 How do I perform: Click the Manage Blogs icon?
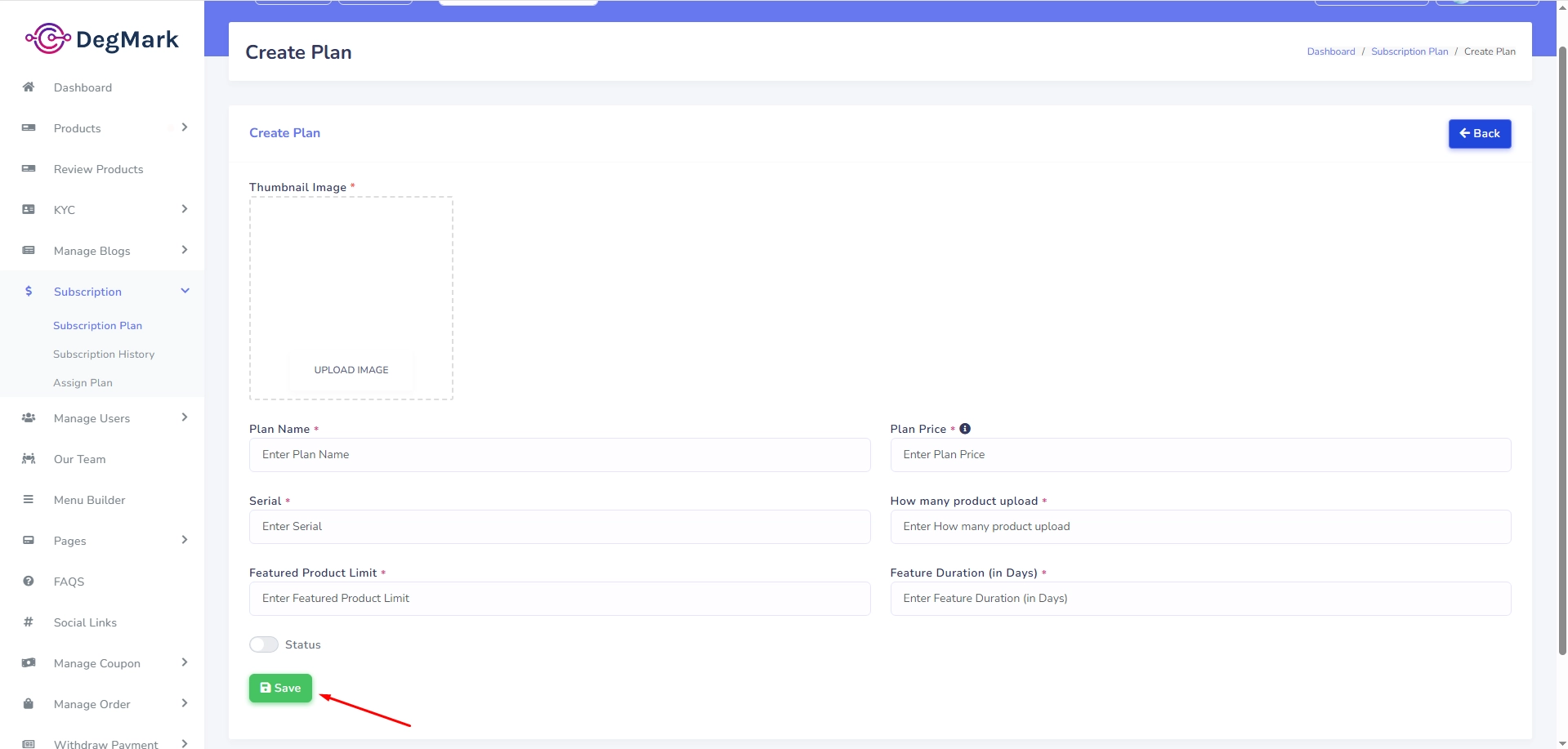pos(29,250)
